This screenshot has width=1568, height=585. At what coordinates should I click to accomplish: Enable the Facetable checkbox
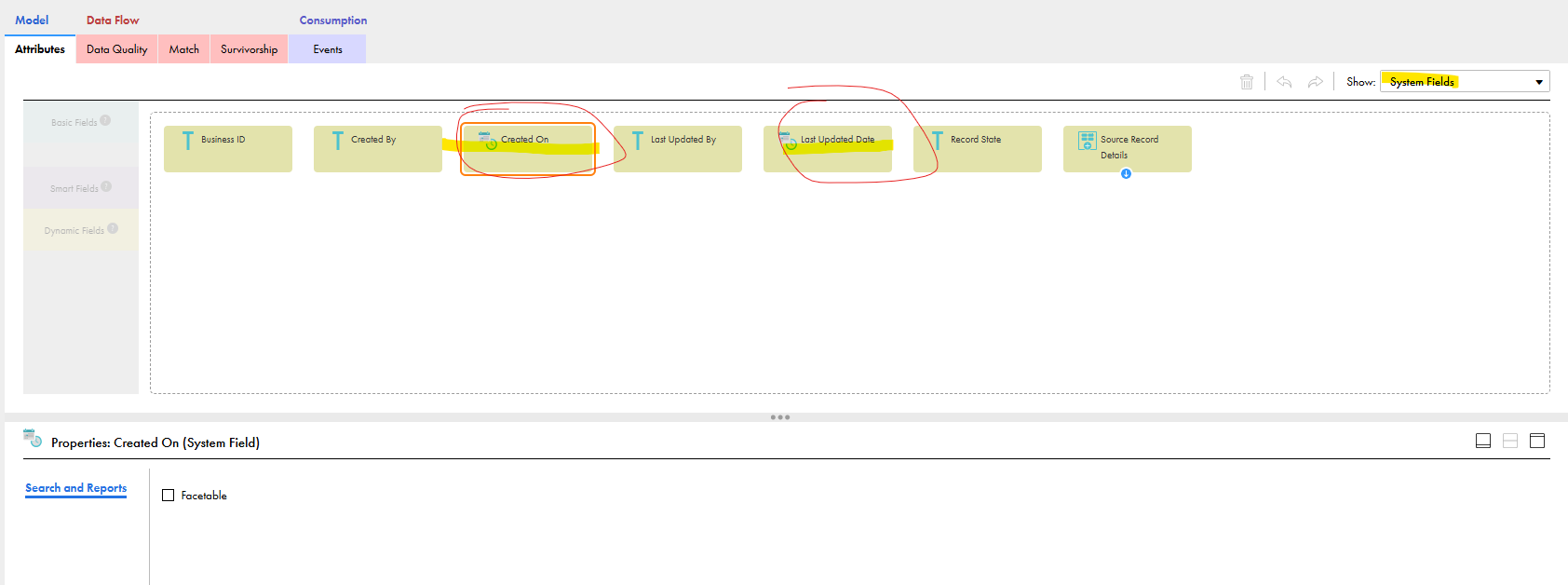pos(169,496)
